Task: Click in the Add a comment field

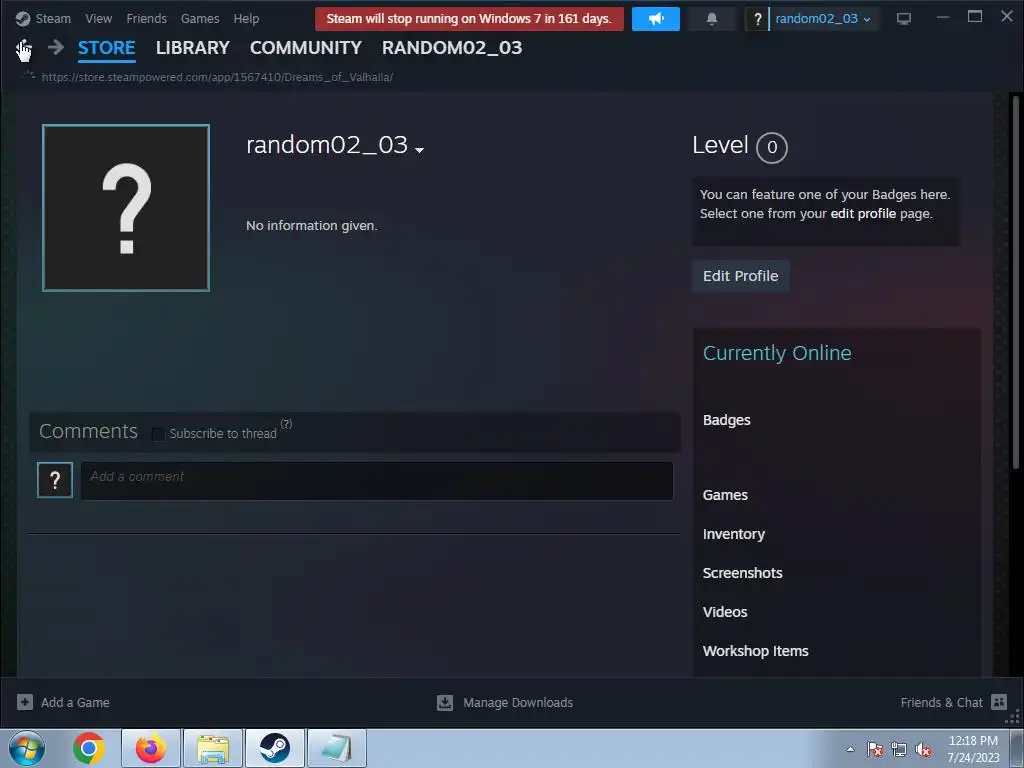Action: pyautogui.click(x=377, y=481)
